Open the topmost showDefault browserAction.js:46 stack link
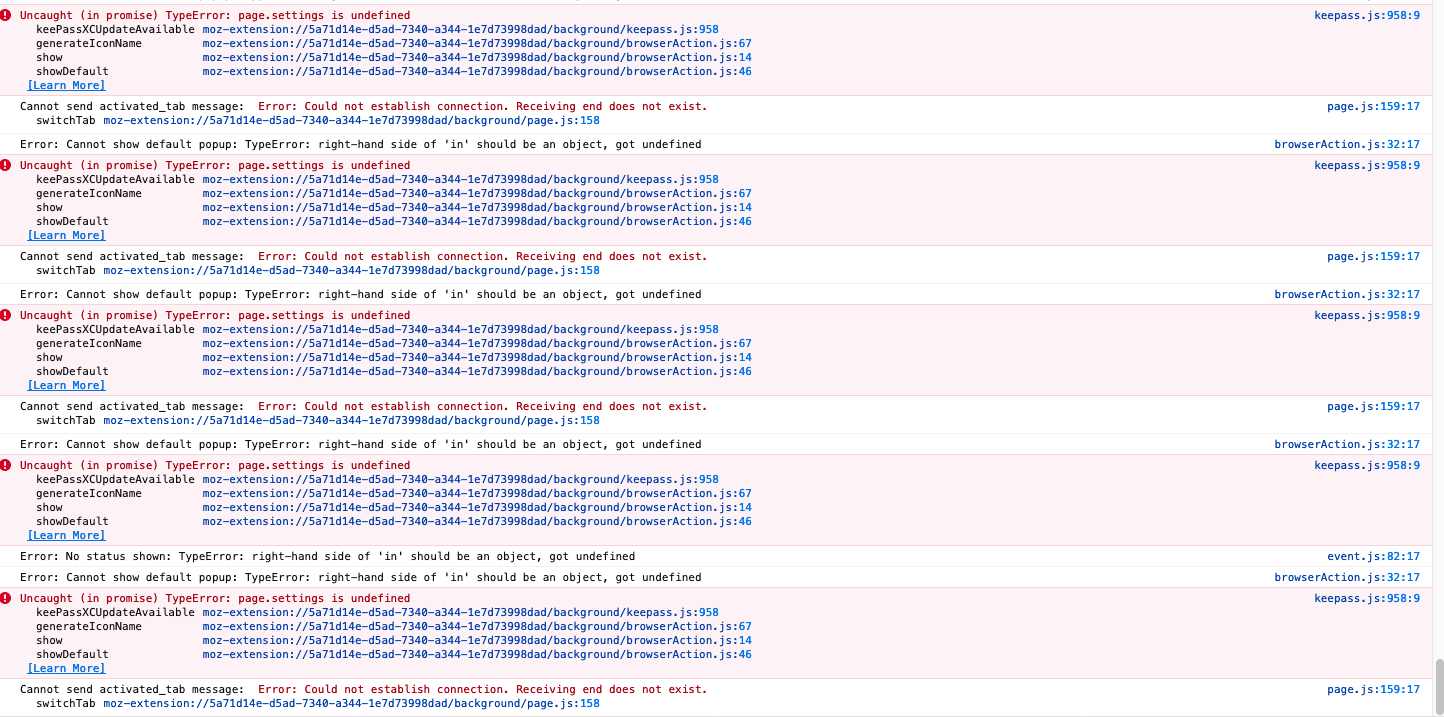This screenshot has height=717, width=1444. pyautogui.click(x=477, y=71)
